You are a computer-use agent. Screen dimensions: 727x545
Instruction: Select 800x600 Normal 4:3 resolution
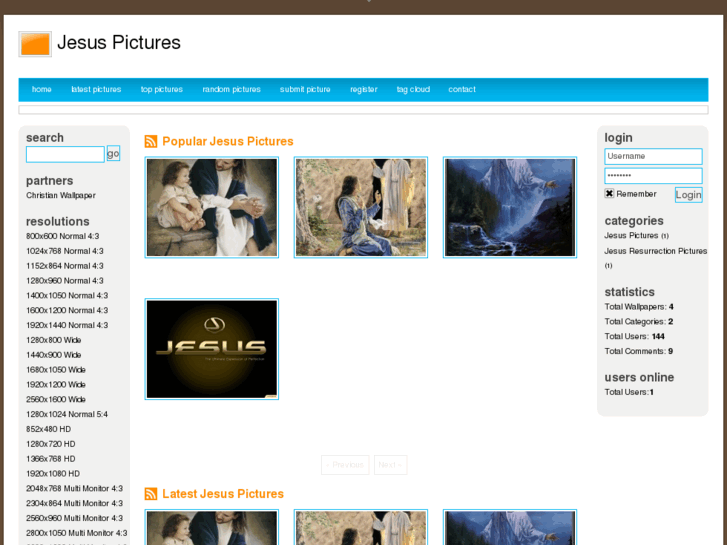coord(63,236)
